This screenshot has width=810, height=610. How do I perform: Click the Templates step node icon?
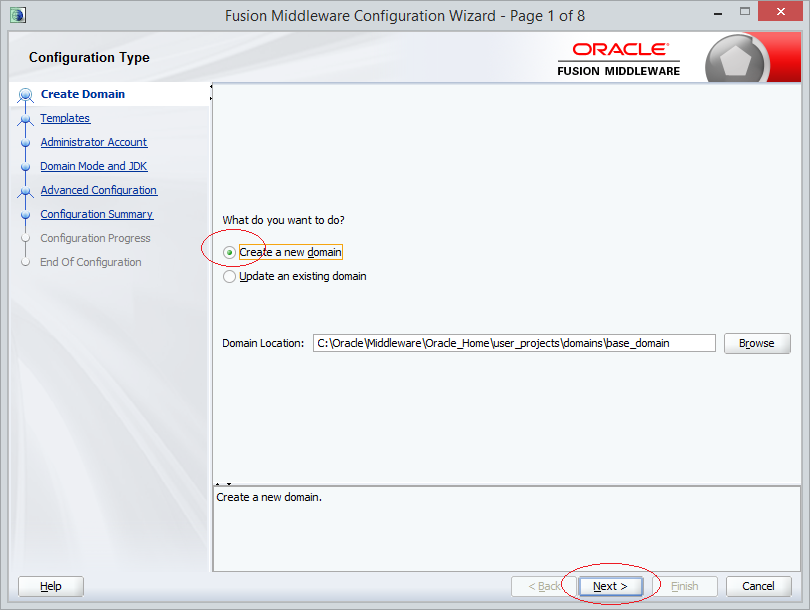(x=25, y=119)
